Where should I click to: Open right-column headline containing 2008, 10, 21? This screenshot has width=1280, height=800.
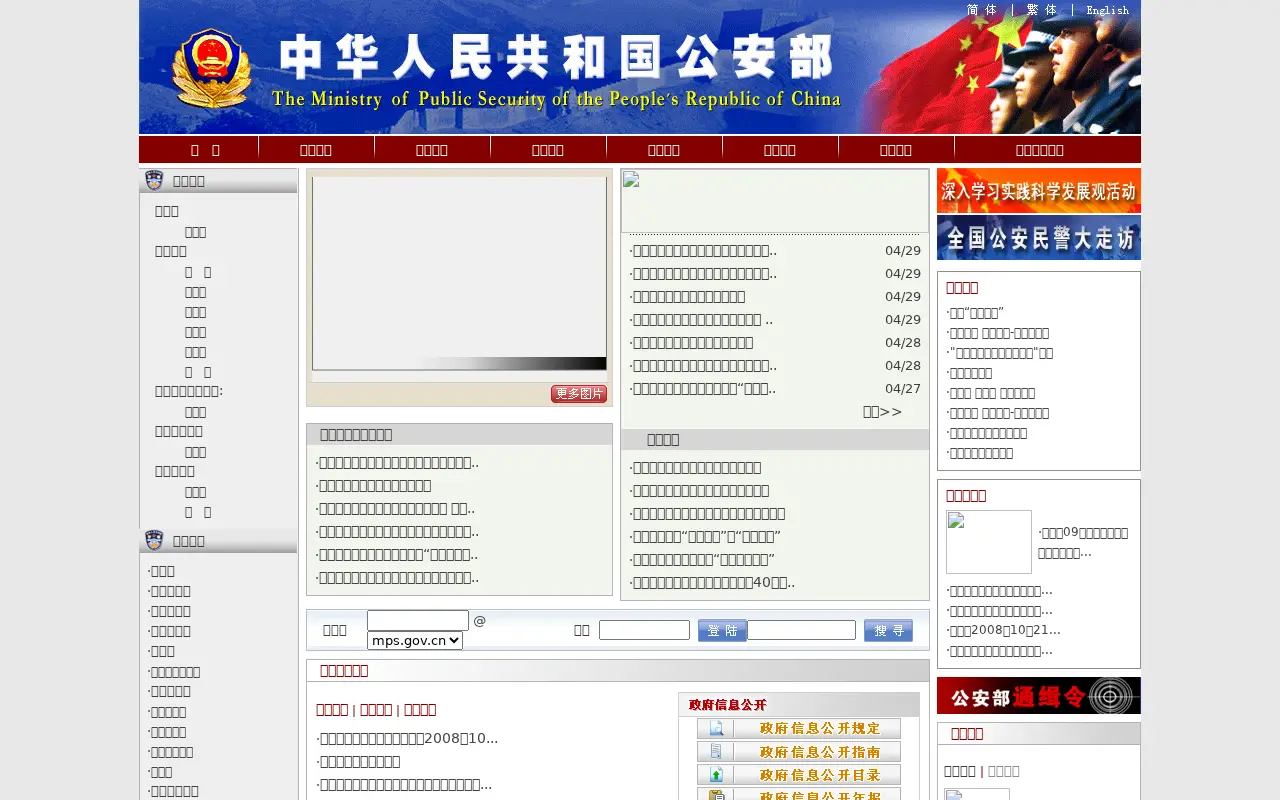click(1004, 630)
